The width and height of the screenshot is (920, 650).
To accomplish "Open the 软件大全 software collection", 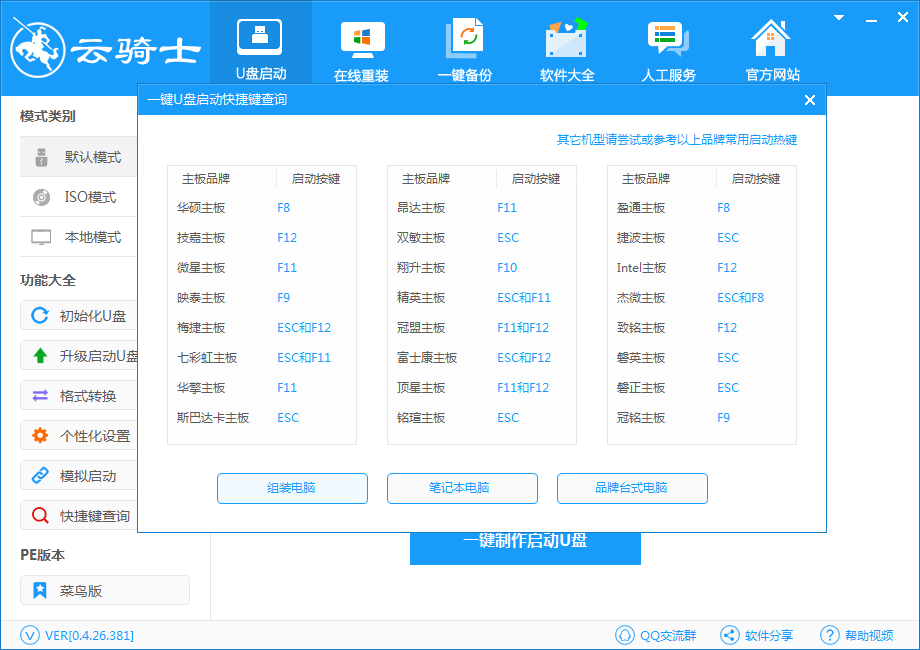I will [x=566, y=45].
